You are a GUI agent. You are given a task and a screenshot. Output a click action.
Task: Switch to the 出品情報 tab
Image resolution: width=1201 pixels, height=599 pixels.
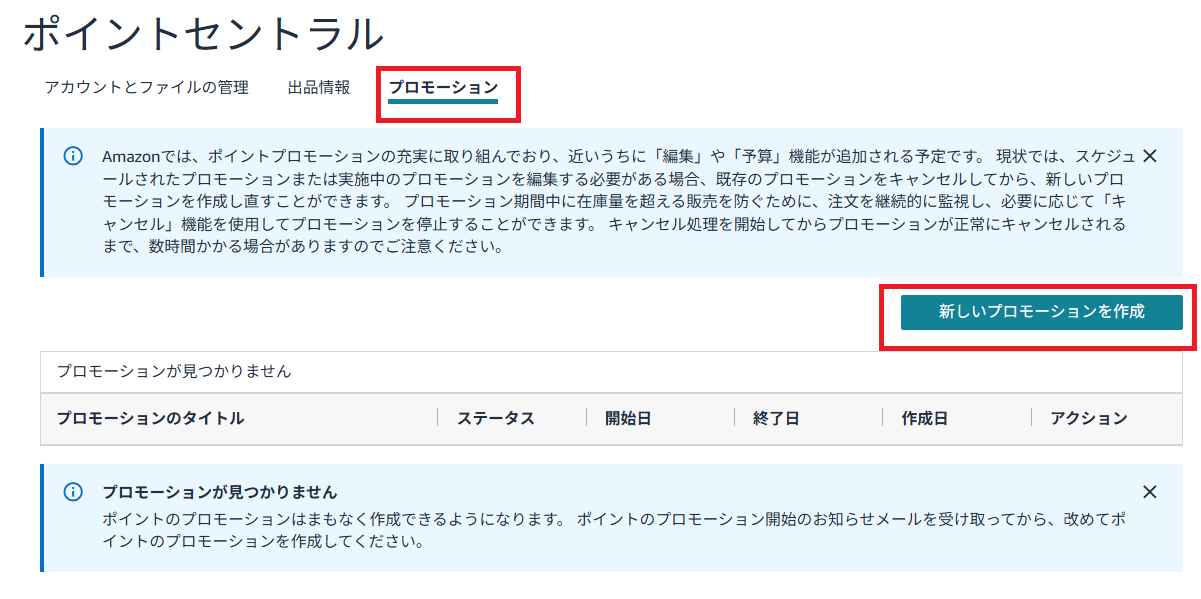[319, 87]
